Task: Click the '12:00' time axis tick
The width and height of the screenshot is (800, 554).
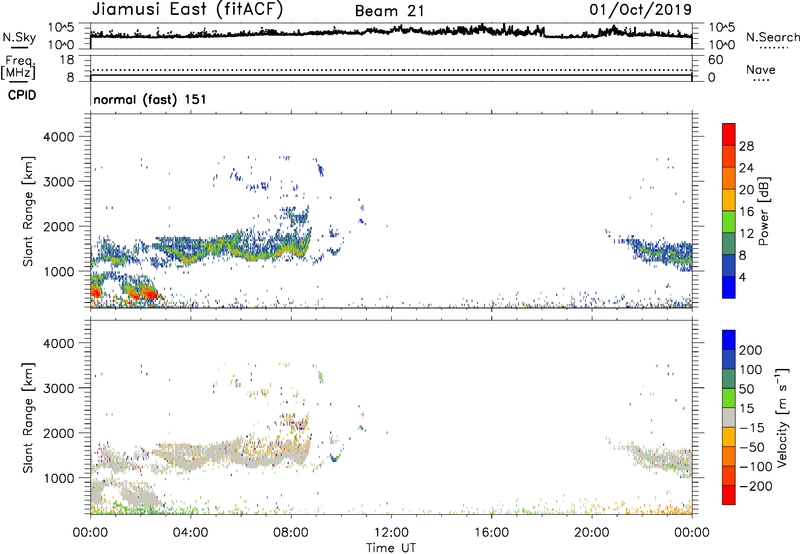Action: [x=391, y=533]
